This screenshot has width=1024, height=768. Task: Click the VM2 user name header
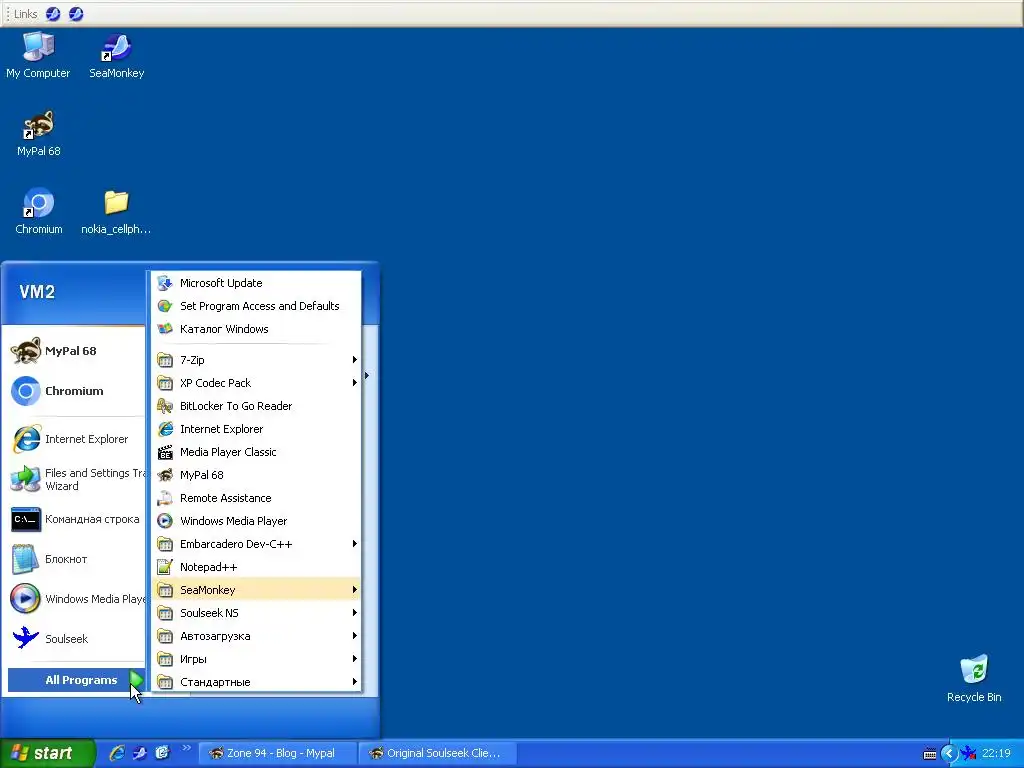click(x=37, y=292)
